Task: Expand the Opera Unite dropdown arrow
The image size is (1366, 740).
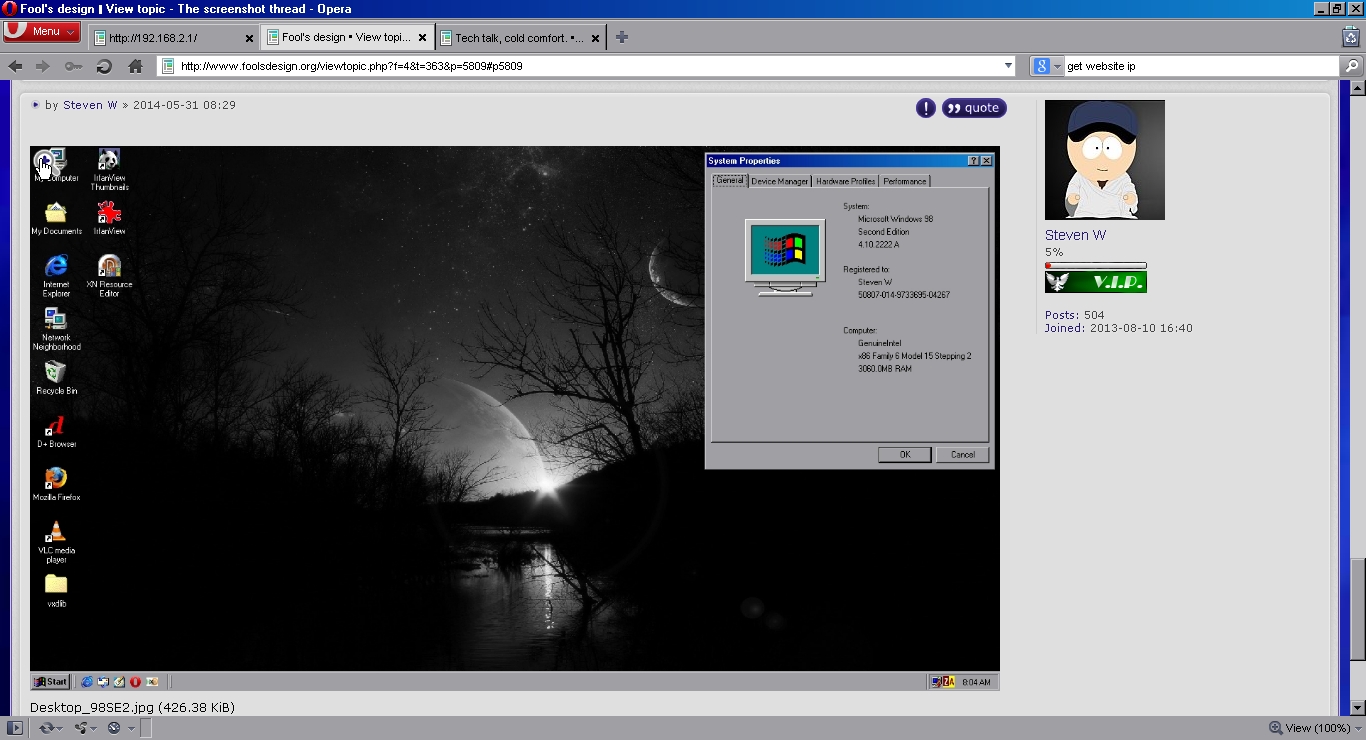Action: 95,728
